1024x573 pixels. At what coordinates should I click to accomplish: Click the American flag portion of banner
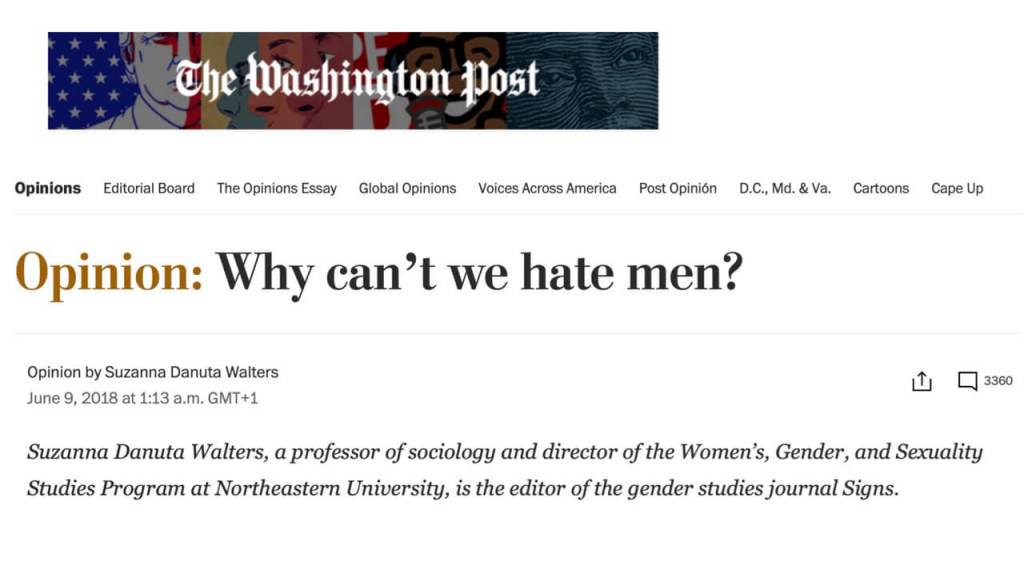pyautogui.click(x=91, y=80)
